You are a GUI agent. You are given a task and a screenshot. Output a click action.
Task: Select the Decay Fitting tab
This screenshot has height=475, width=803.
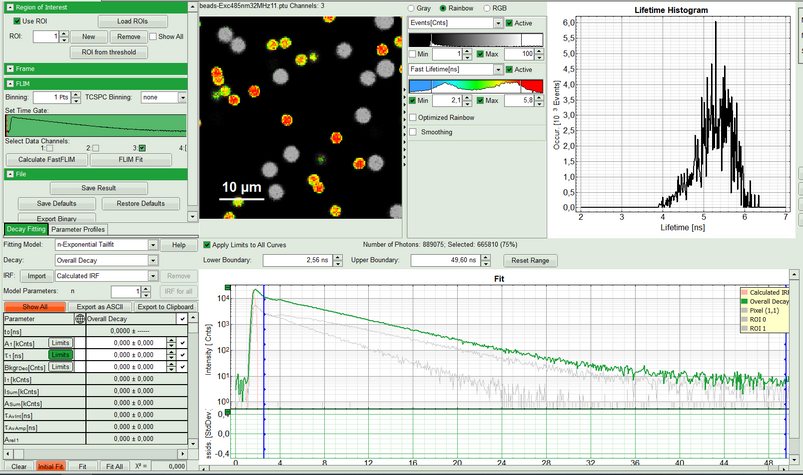24,229
